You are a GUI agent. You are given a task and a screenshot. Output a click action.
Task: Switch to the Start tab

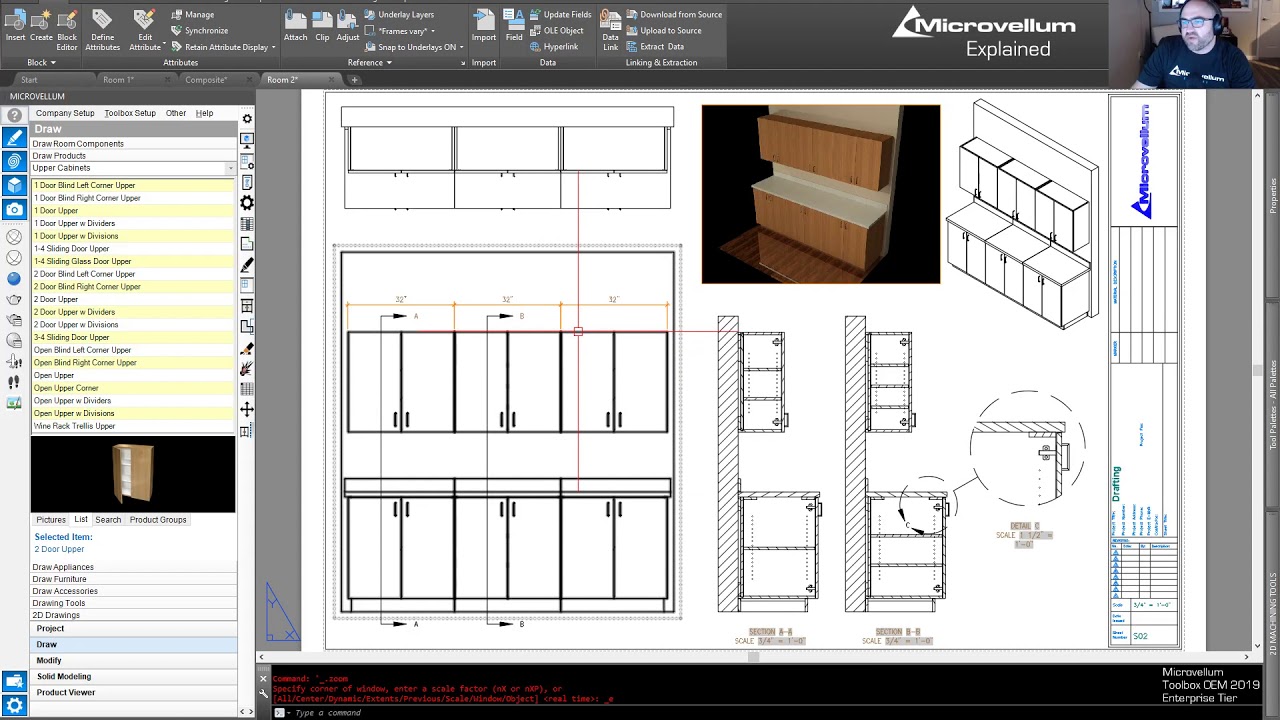pyautogui.click(x=29, y=80)
